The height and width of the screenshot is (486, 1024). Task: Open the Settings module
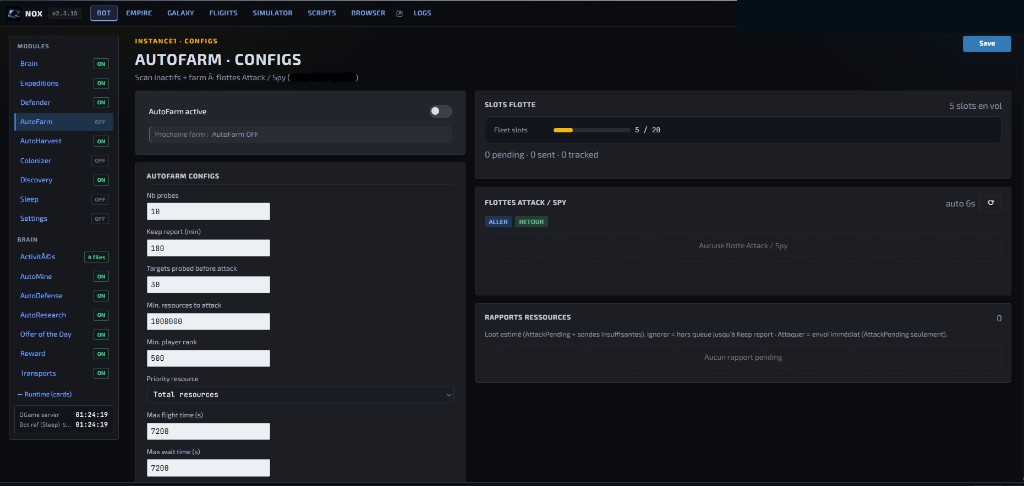(63, 219)
